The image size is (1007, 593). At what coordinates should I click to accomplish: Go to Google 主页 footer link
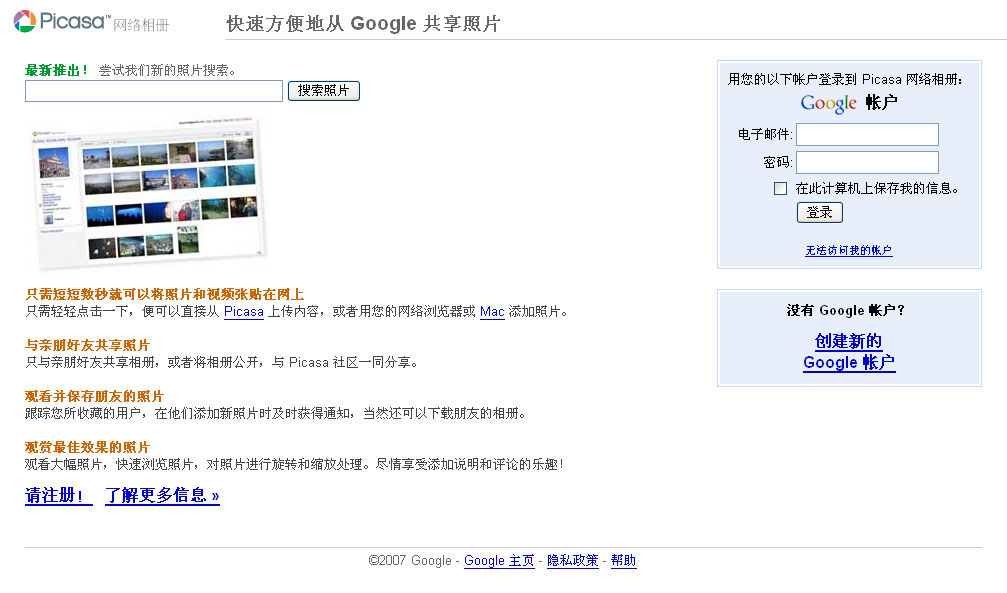click(499, 561)
